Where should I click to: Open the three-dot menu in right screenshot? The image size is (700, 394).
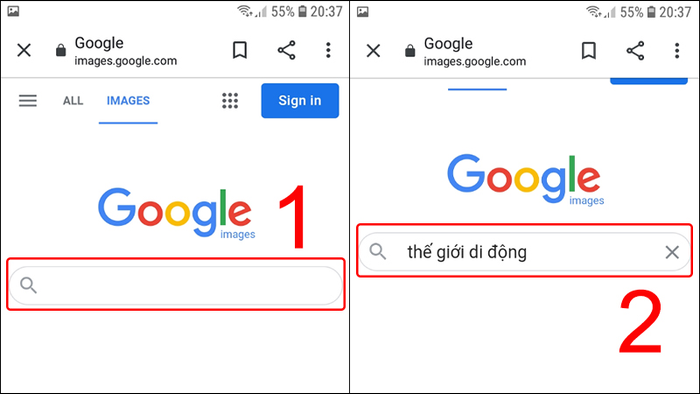677,50
